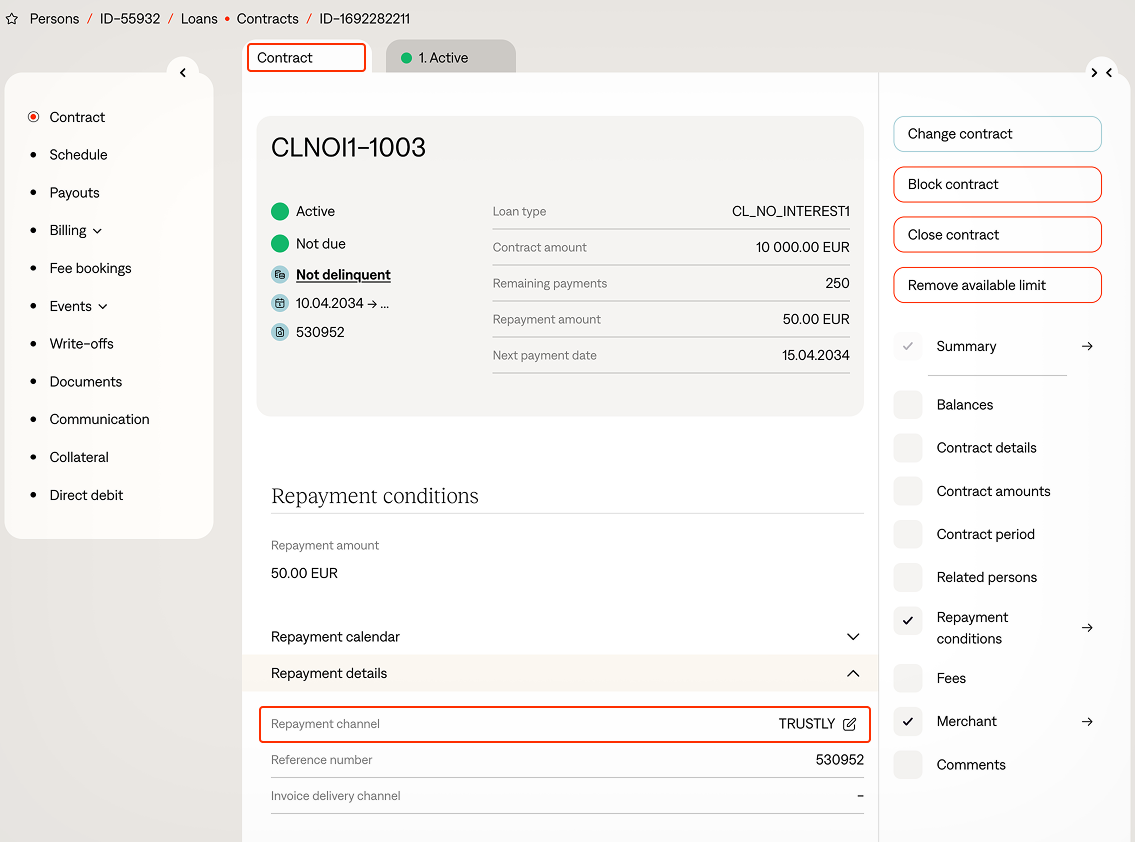
Task: Click the calendar icon beside 10.04.2034
Action: point(280,303)
